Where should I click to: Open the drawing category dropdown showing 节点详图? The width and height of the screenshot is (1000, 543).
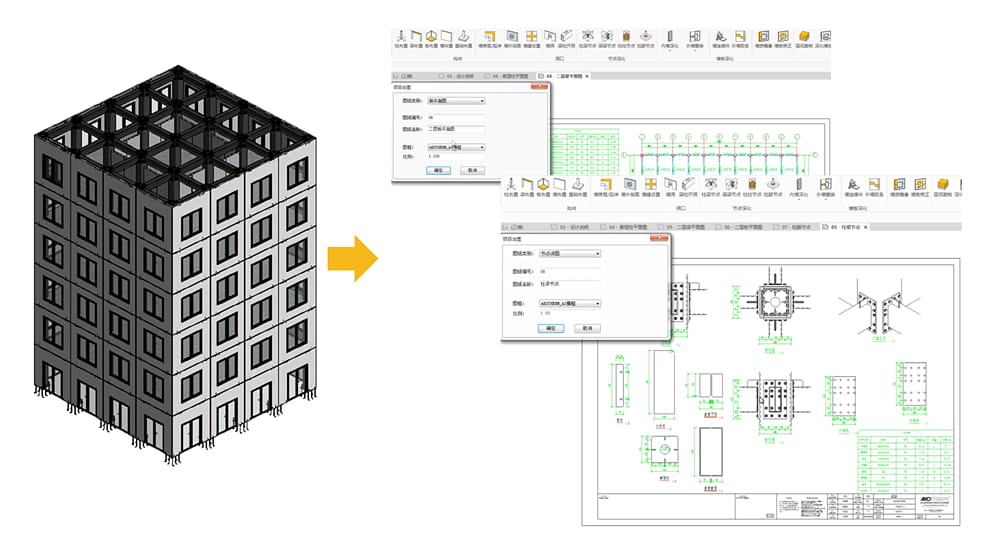click(570, 254)
